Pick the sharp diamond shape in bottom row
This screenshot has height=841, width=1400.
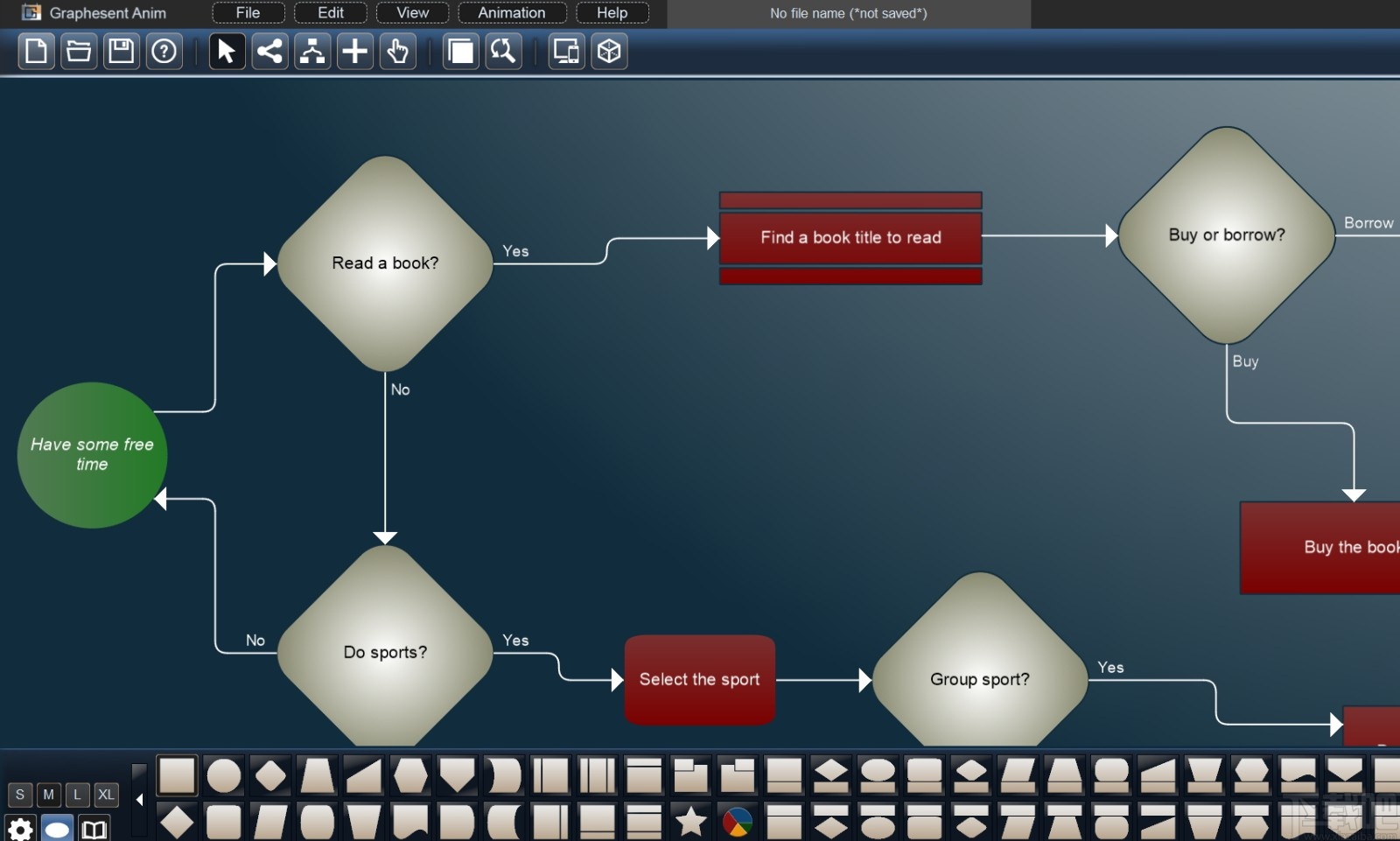click(x=177, y=822)
